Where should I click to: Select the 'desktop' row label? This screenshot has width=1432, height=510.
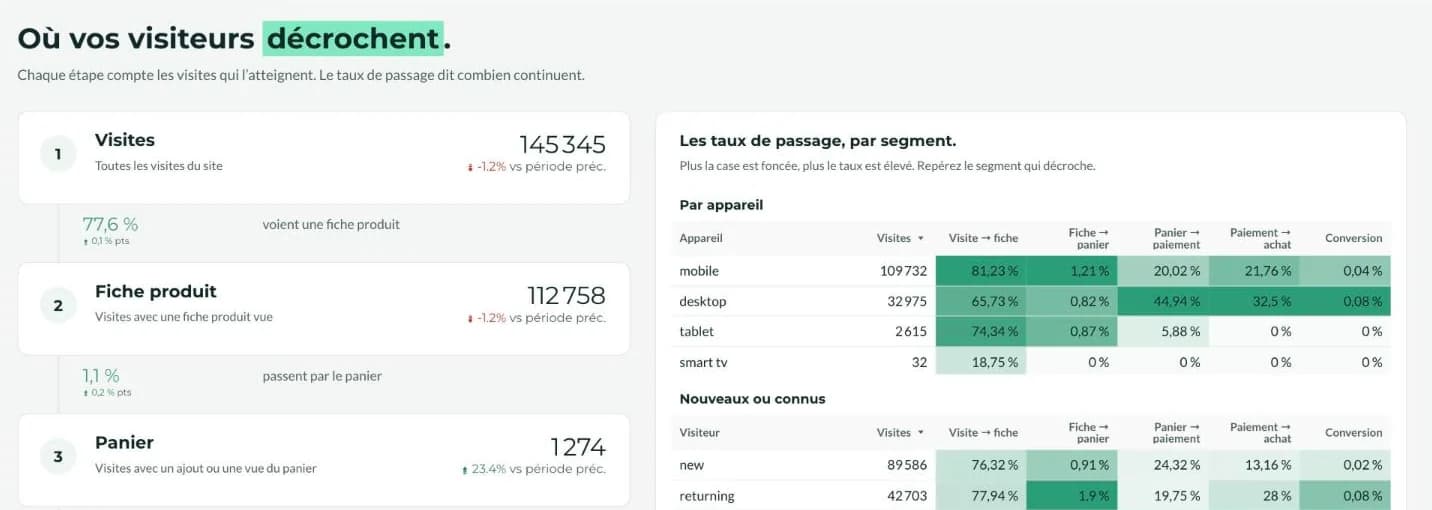703,301
